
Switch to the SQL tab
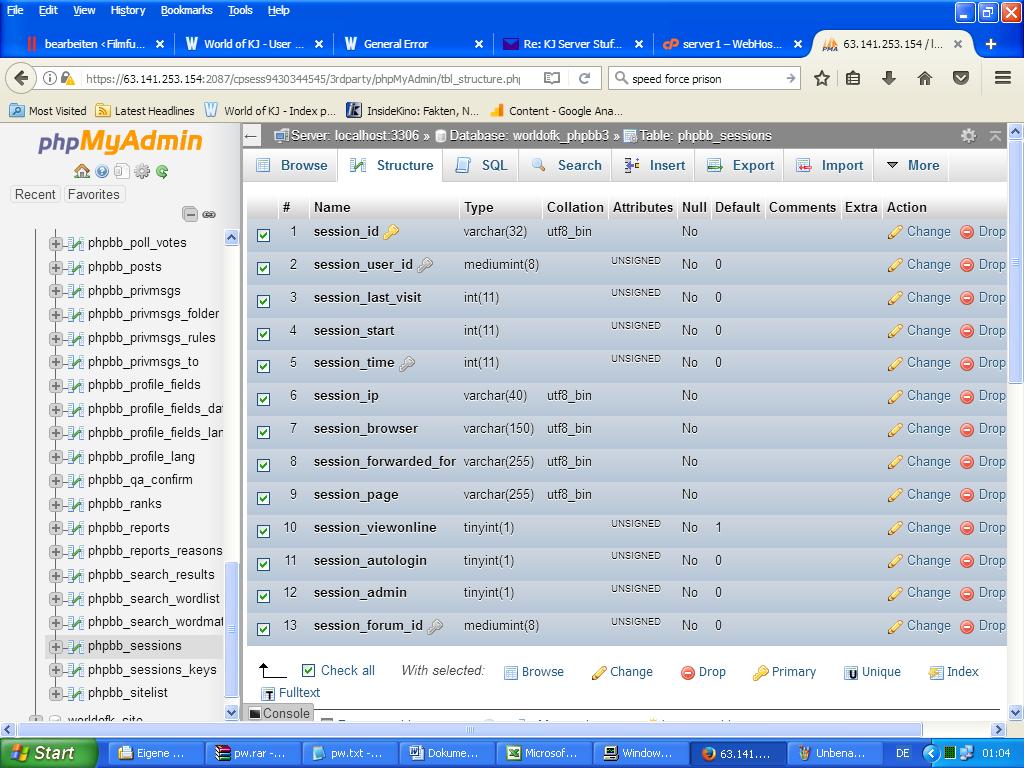tap(482, 166)
